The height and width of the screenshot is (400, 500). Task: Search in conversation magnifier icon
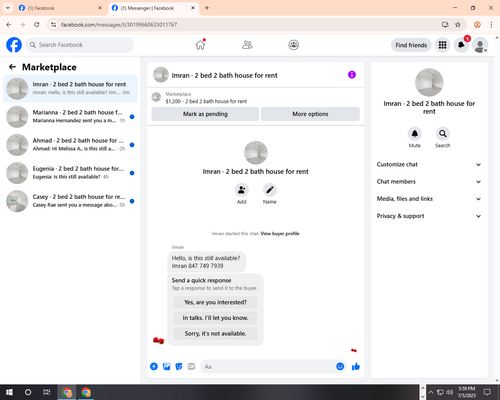pyautogui.click(x=443, y=134)
